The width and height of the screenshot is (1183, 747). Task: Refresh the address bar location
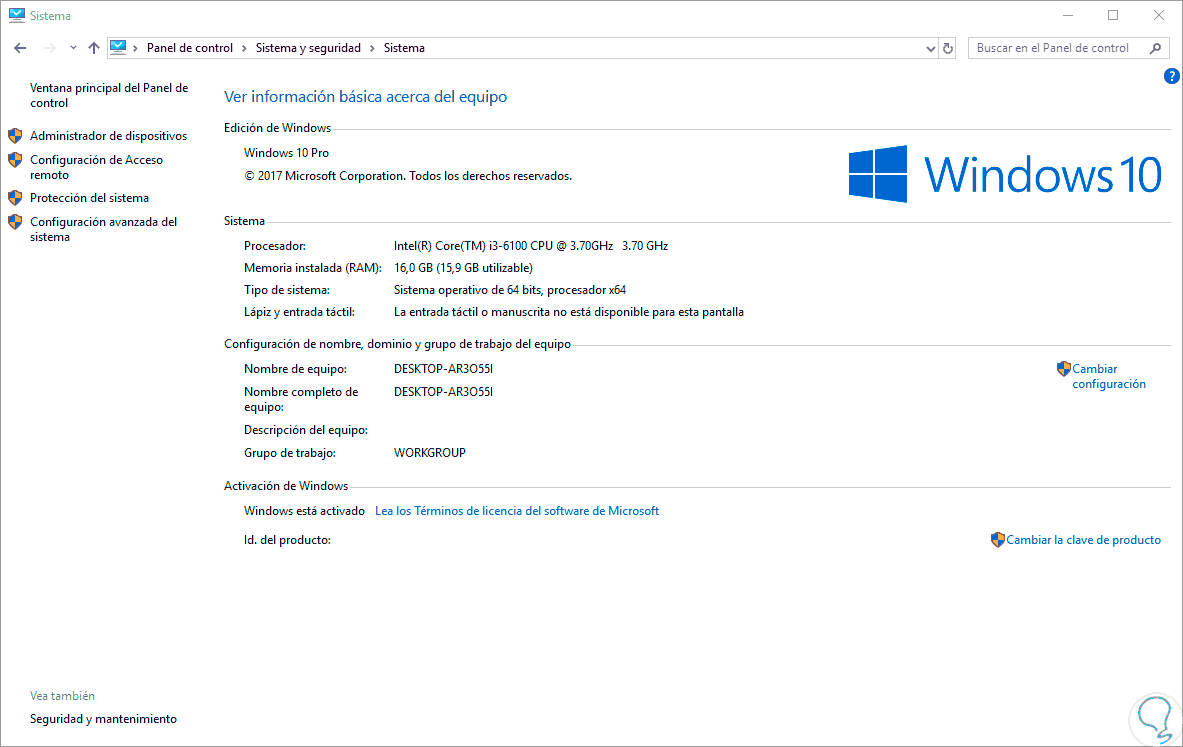[948, 48]
